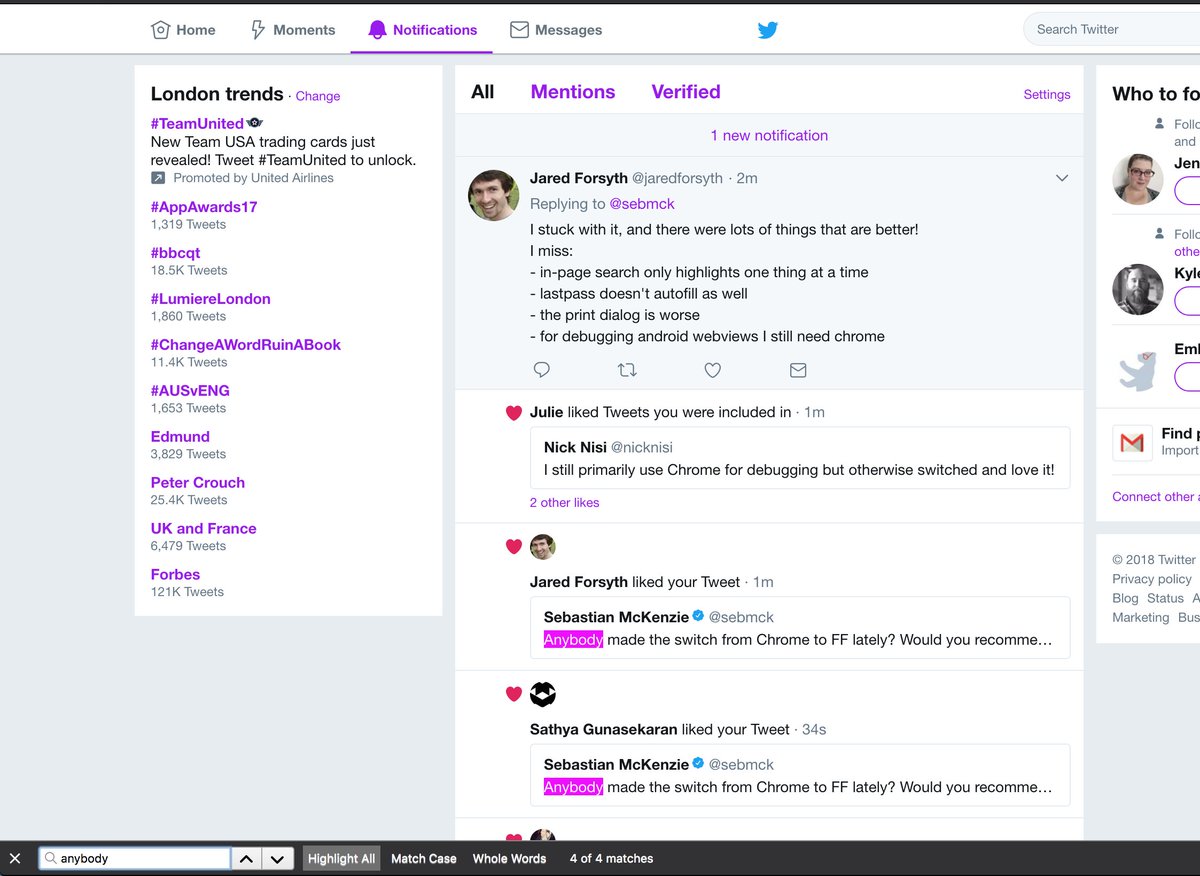Click the Status footer link
1200x876 pixels.
1165,598
